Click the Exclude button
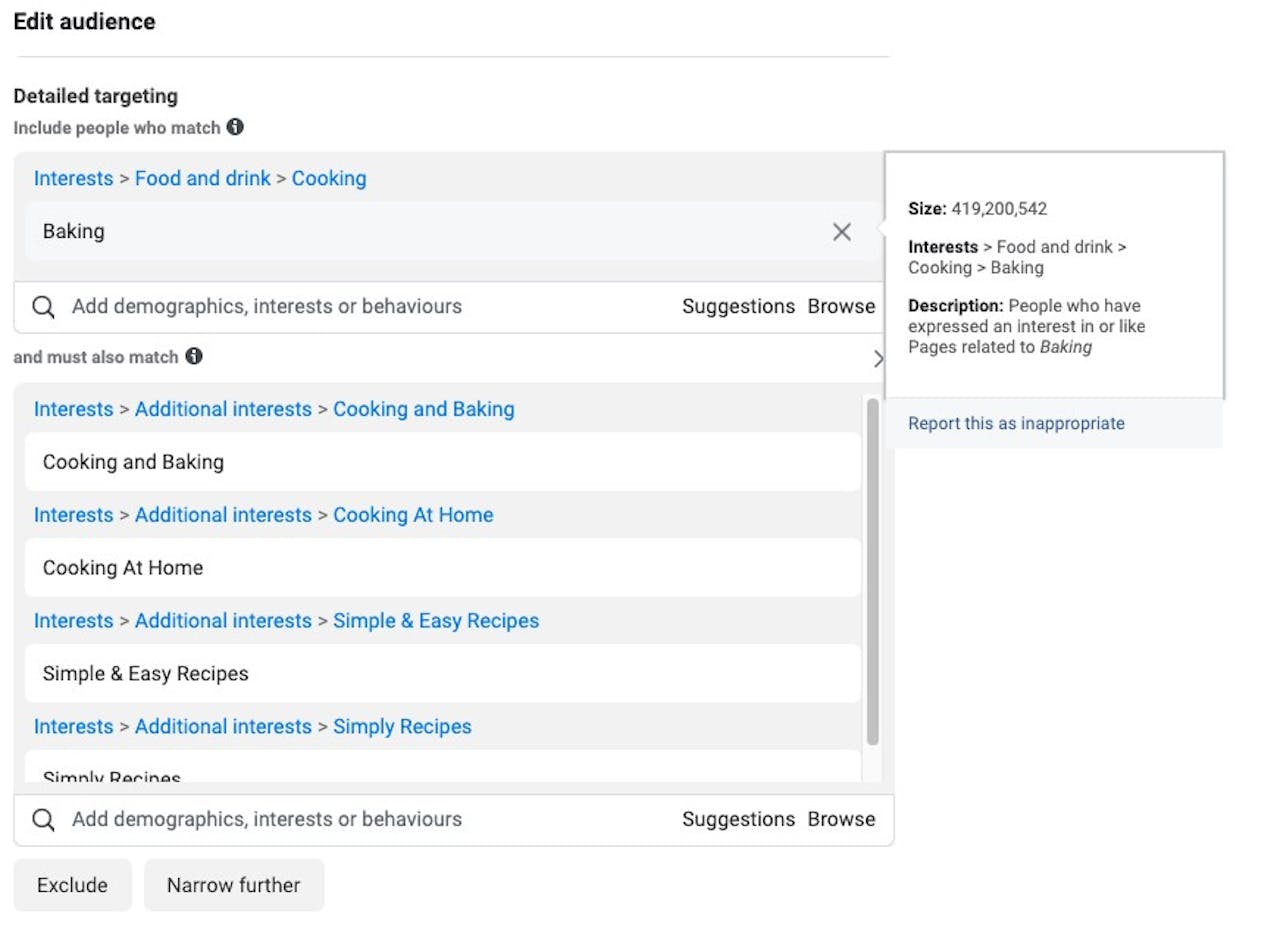This screenshot has width=1280, height=929. pos(72,885)
